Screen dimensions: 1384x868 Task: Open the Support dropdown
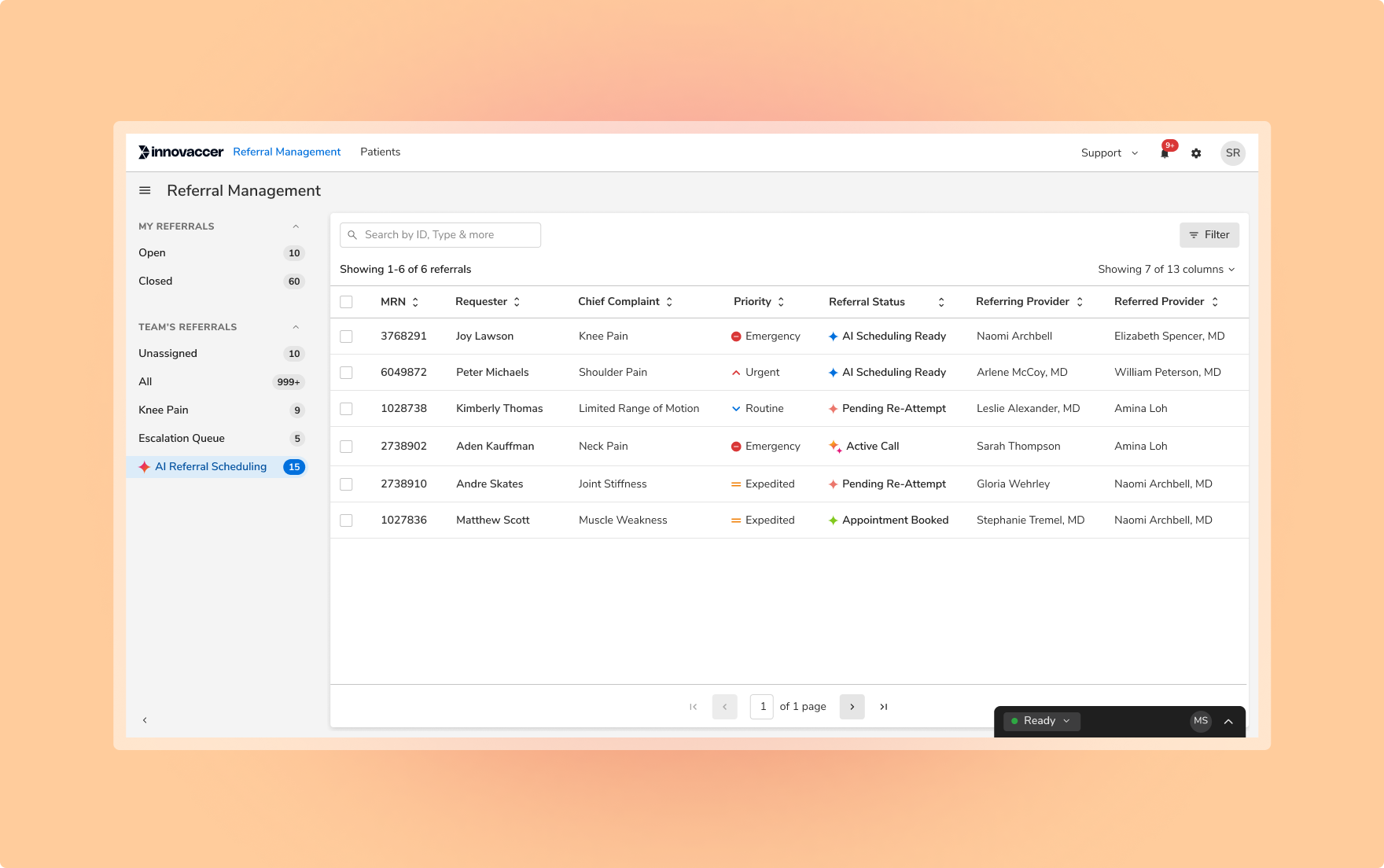(1110, 153)
